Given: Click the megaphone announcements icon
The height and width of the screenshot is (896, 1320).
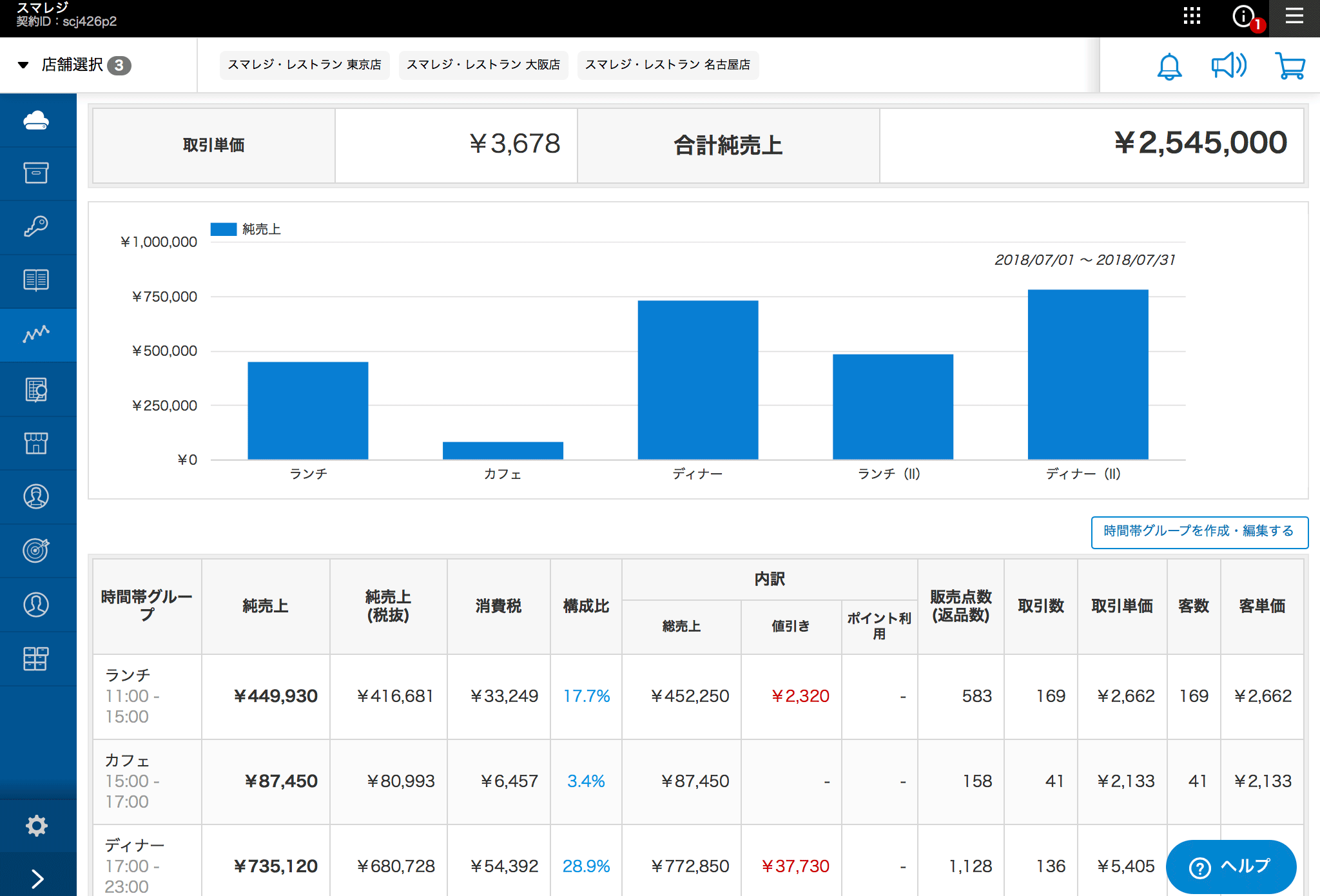Looking at the screenshot, I should [1228, 65].
